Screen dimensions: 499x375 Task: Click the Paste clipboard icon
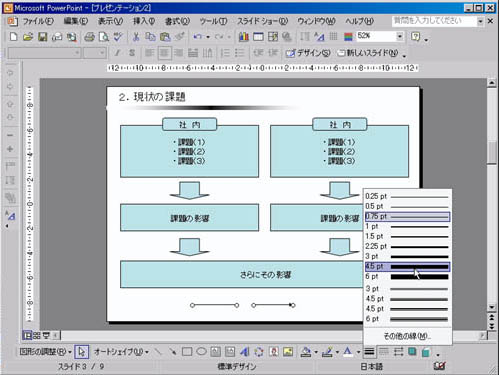pos(165,37)
